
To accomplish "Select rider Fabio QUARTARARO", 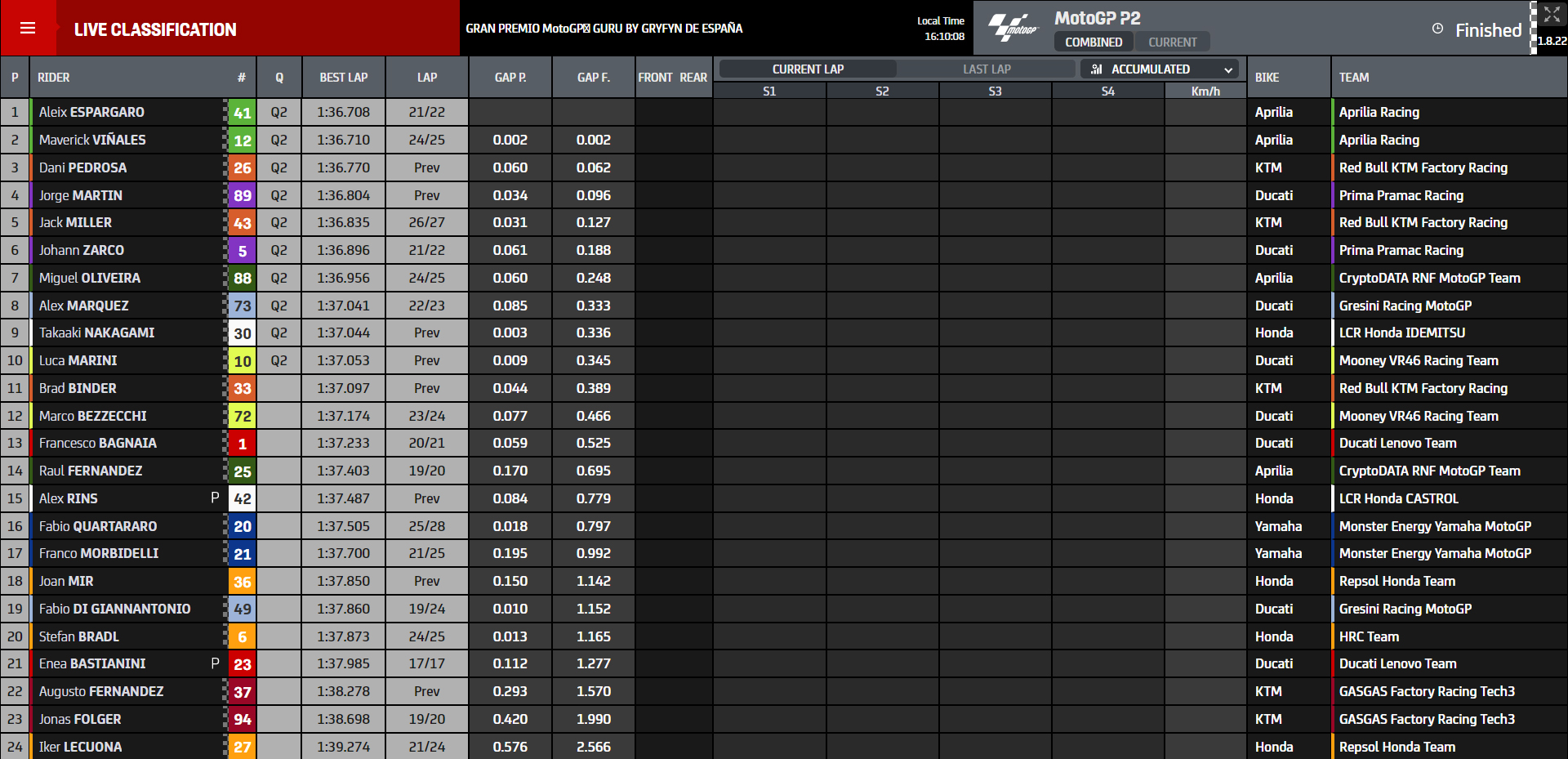I will (x=98, y=526).
